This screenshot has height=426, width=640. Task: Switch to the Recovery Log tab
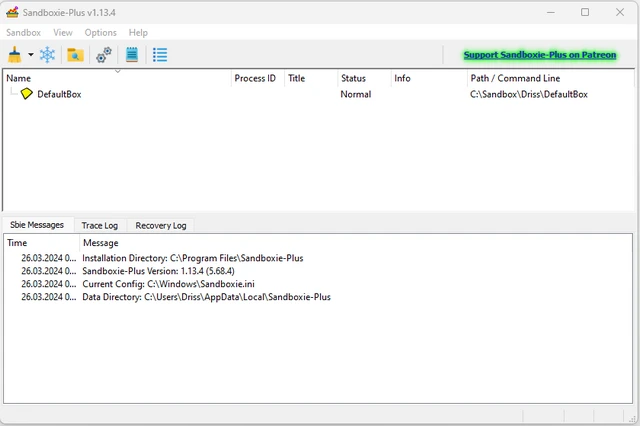(x=160, y=225)
